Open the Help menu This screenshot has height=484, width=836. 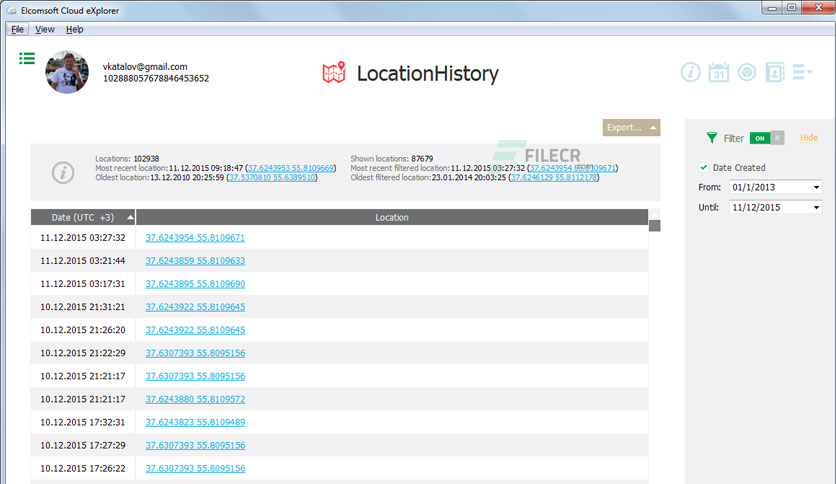tap(75, 29)
